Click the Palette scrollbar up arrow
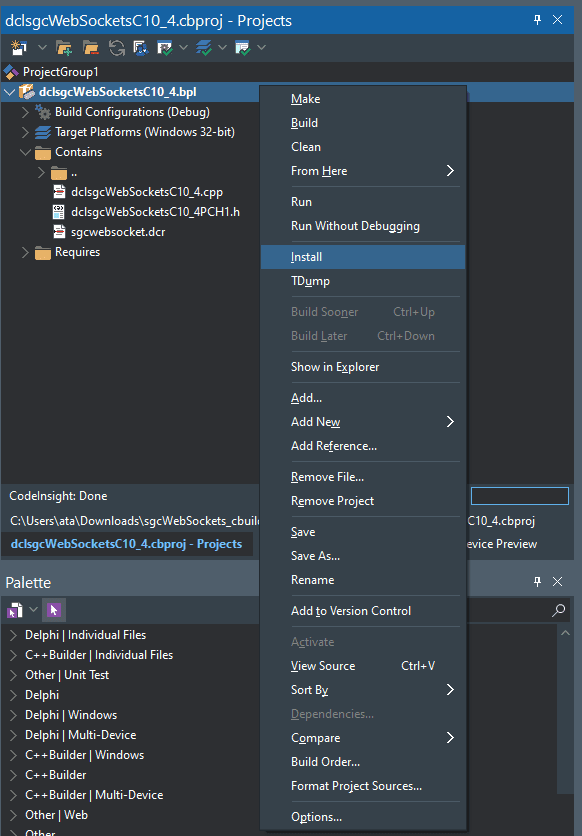 (x=565, y=633)
